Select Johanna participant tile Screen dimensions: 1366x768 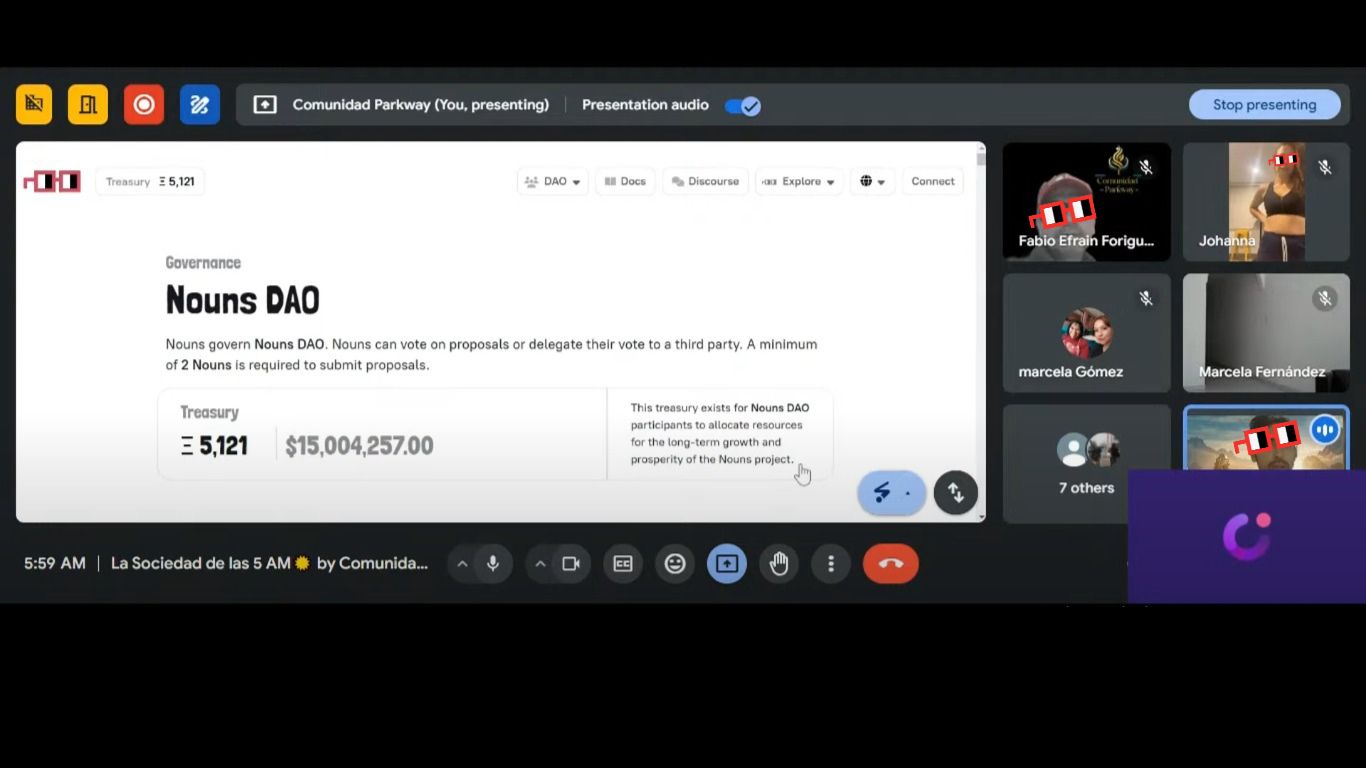click(x=1266, y=202)
